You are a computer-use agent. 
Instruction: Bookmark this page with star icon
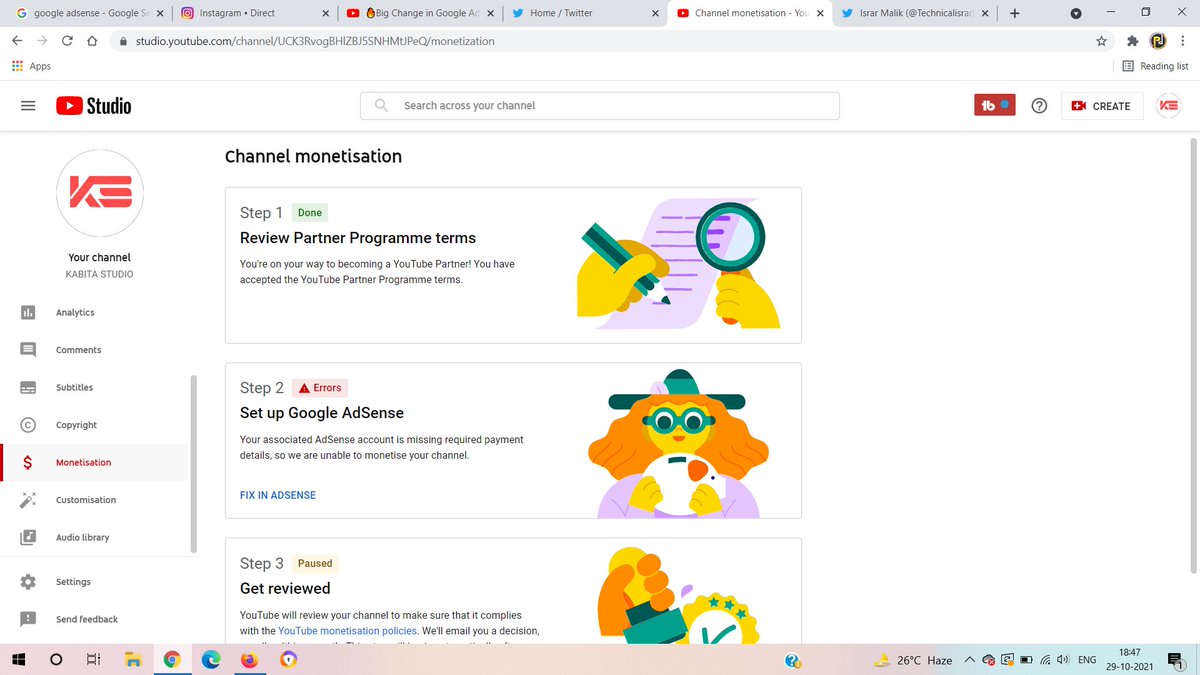coord(1101,41)
